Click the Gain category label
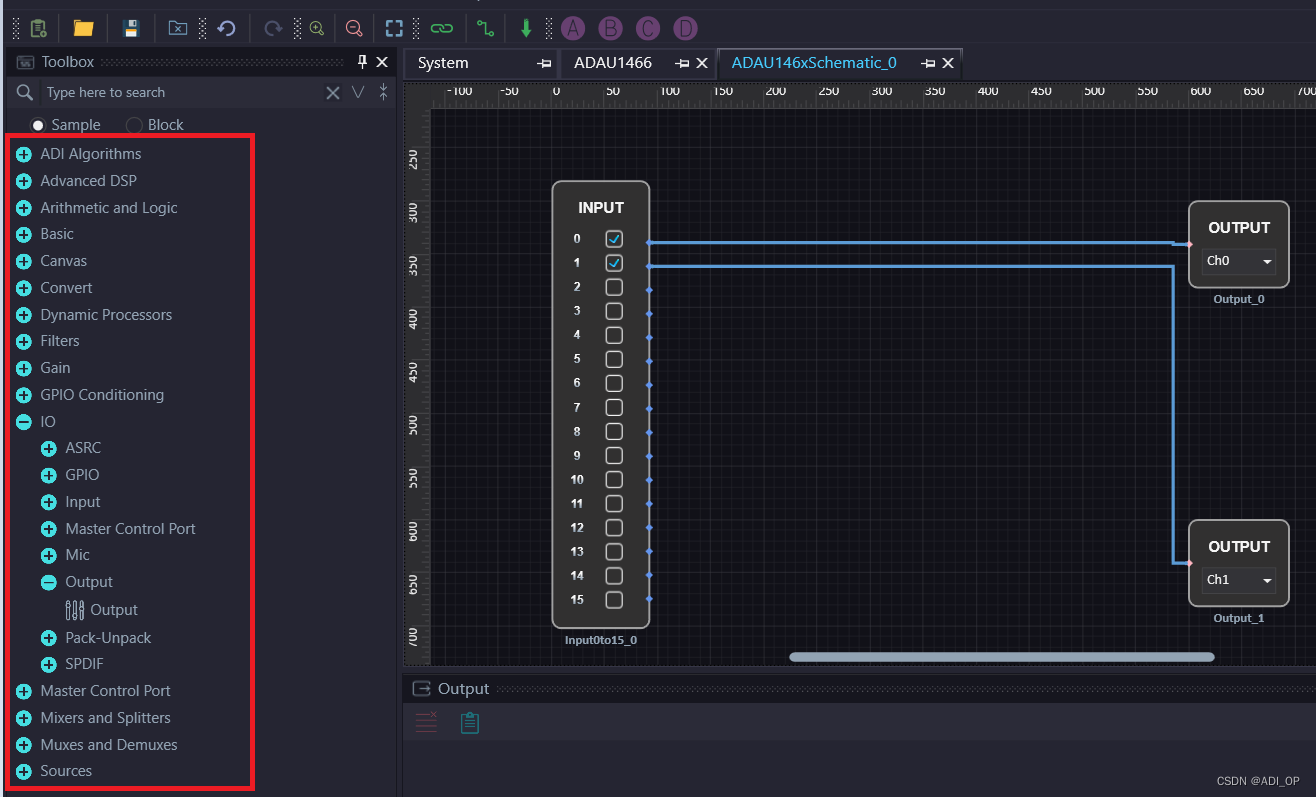Image resolution: width=1316 pixels, height=797 pixels. click(56, 368)
